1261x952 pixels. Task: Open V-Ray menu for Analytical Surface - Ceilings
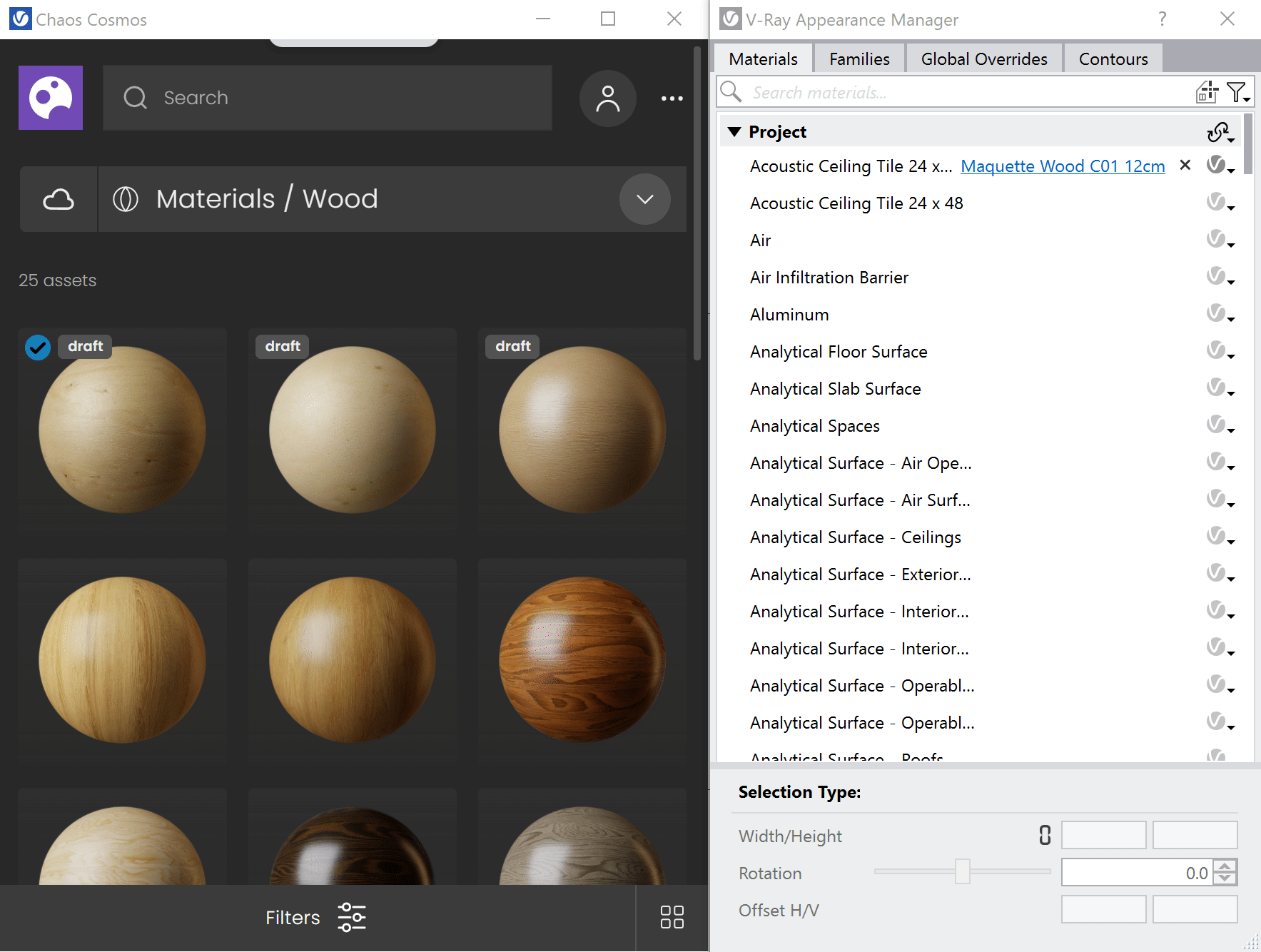point(1220,537)
